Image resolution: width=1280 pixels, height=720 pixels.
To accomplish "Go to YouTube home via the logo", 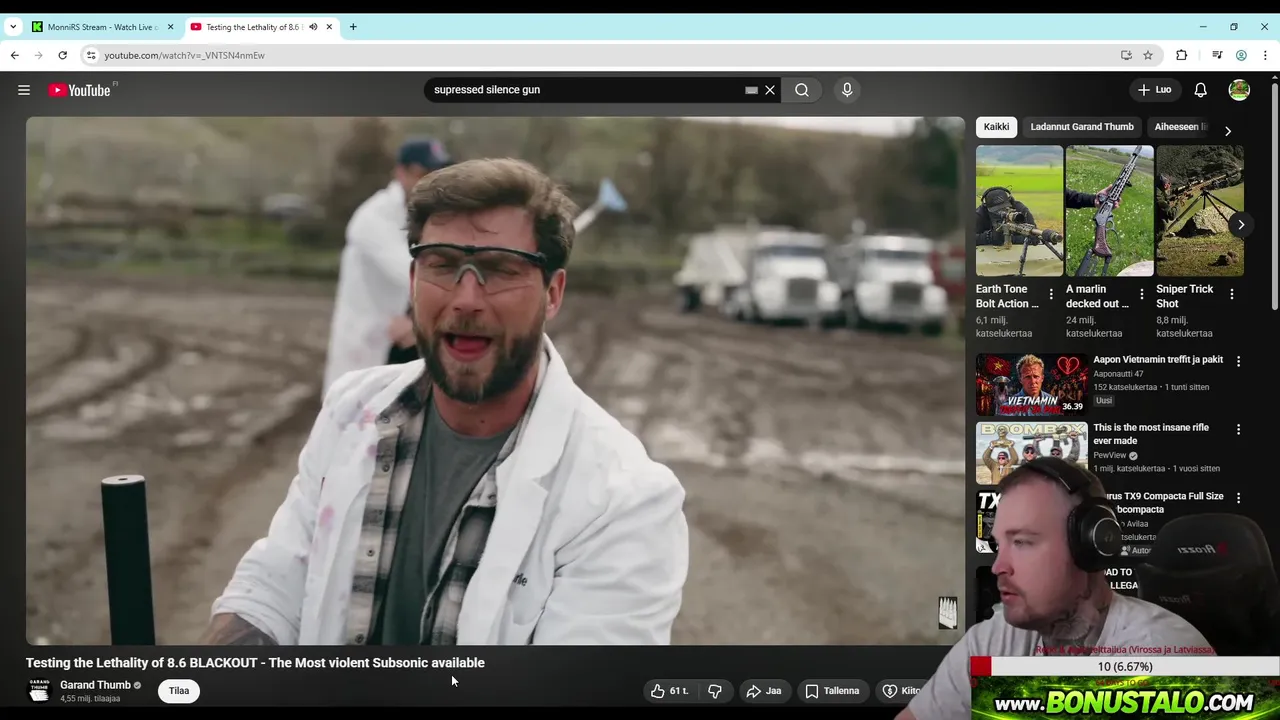I will (x=81, y=90).
